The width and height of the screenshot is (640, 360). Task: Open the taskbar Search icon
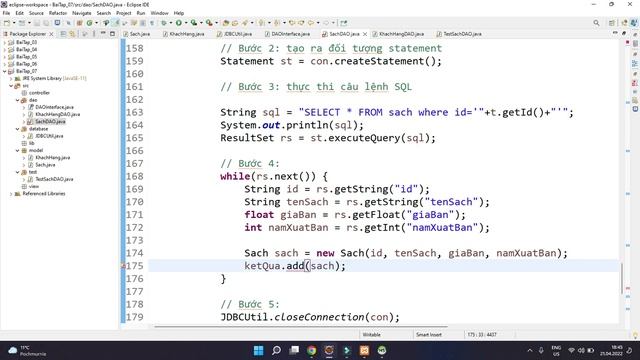pos(276,350)
